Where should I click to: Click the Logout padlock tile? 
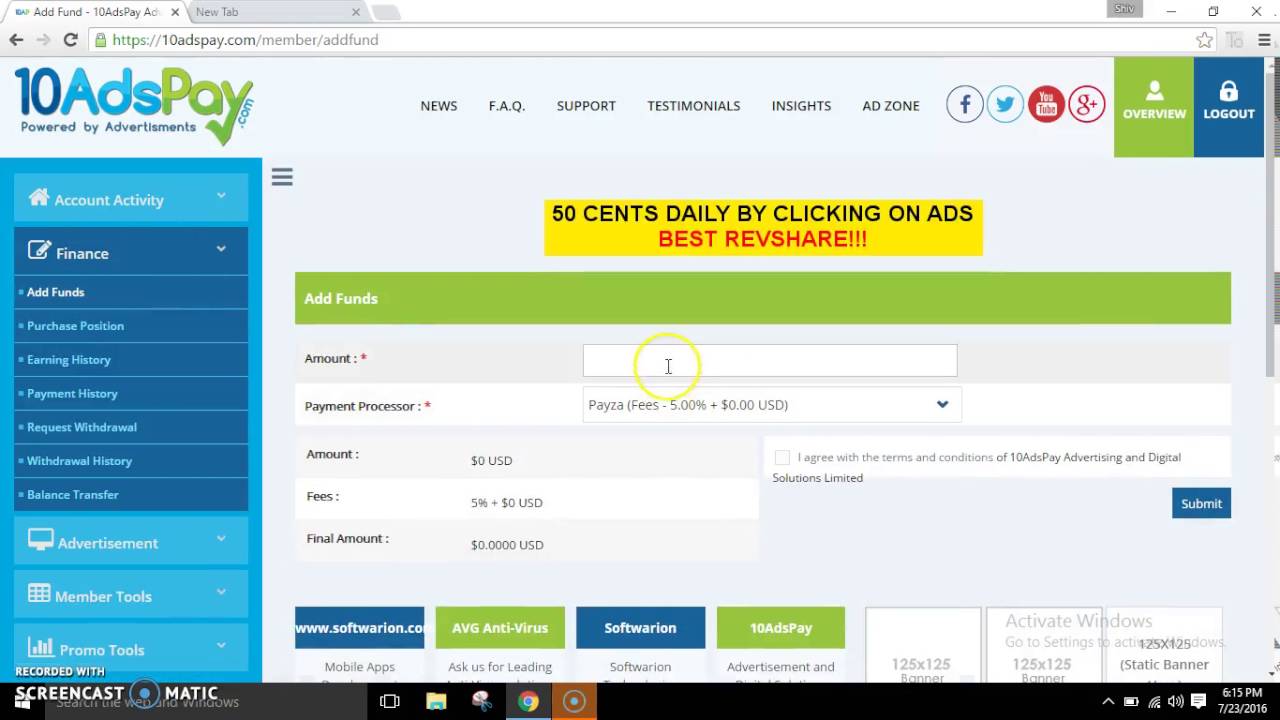[1229, 107]
